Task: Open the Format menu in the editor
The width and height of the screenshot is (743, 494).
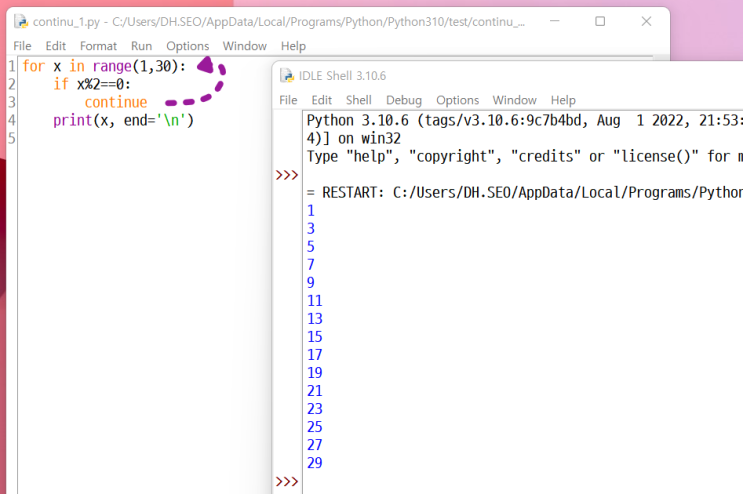Action: coord(98,46)
